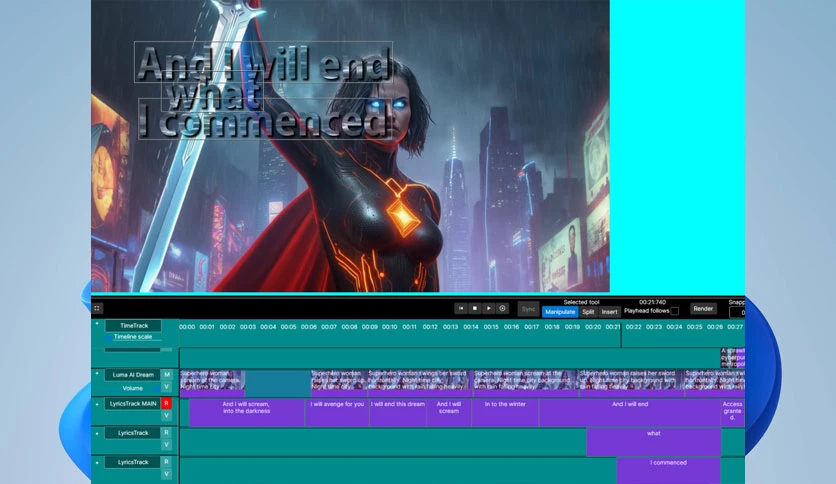Select the 'I commenced' lyric clip
This screenshot has width=836, height=484.
pyautogui.click(x=669, y=471)
